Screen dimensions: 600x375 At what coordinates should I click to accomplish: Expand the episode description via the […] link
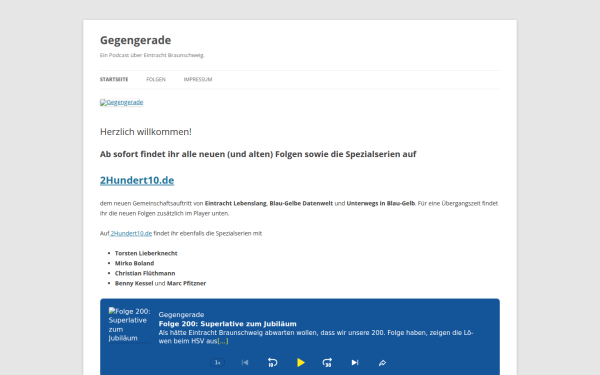[223, 341]
